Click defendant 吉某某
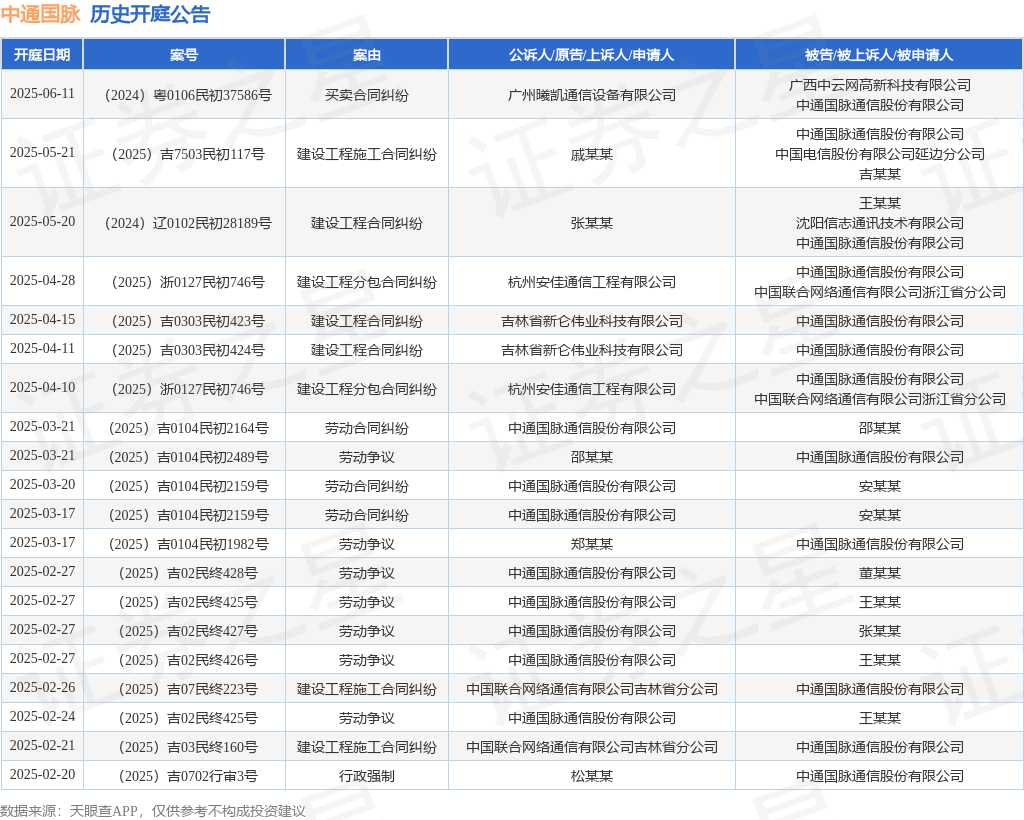 tap(880, 174)
